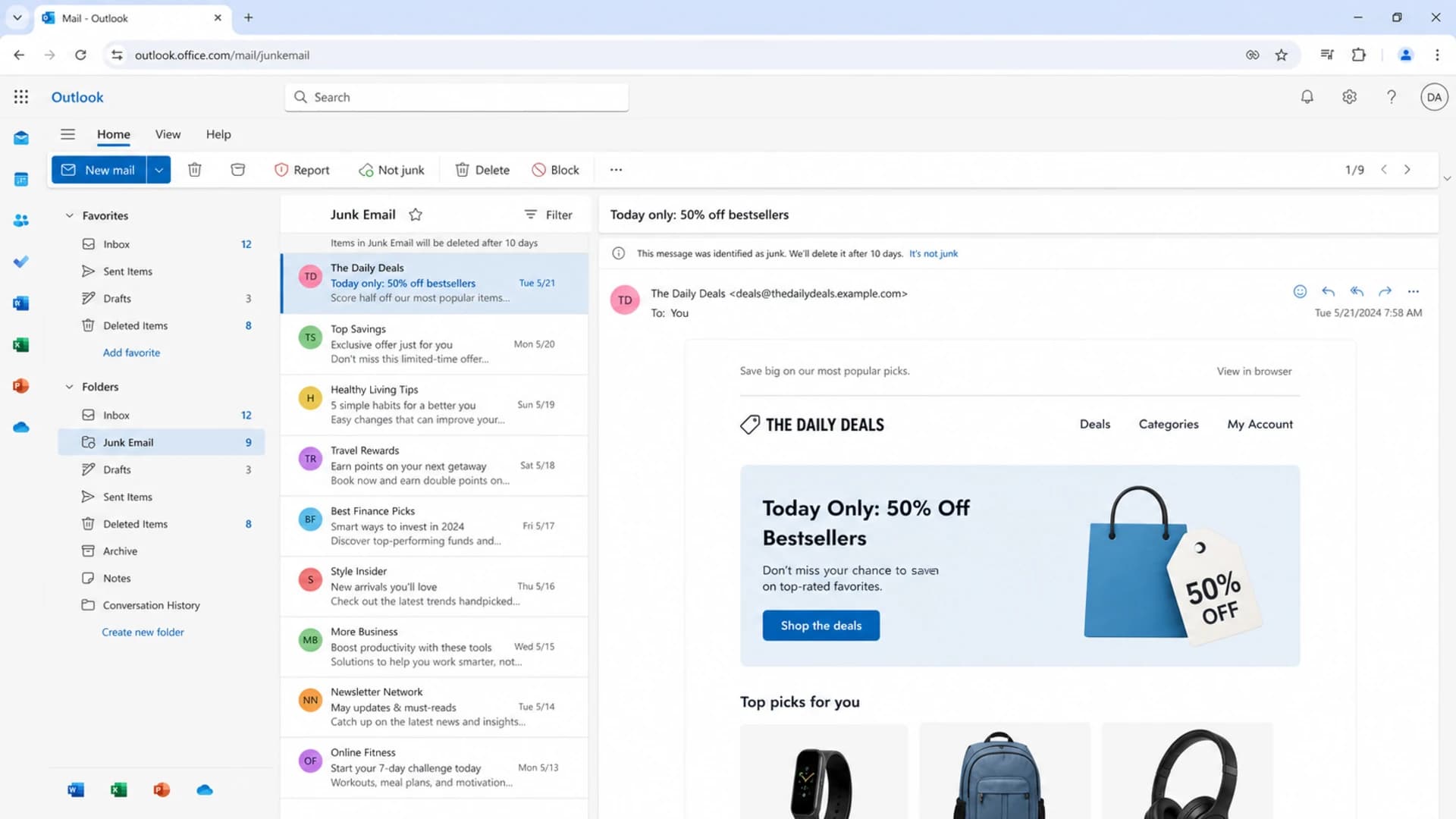Open PowerPoint icon at bottom of folder pane

tap(162, 790)
